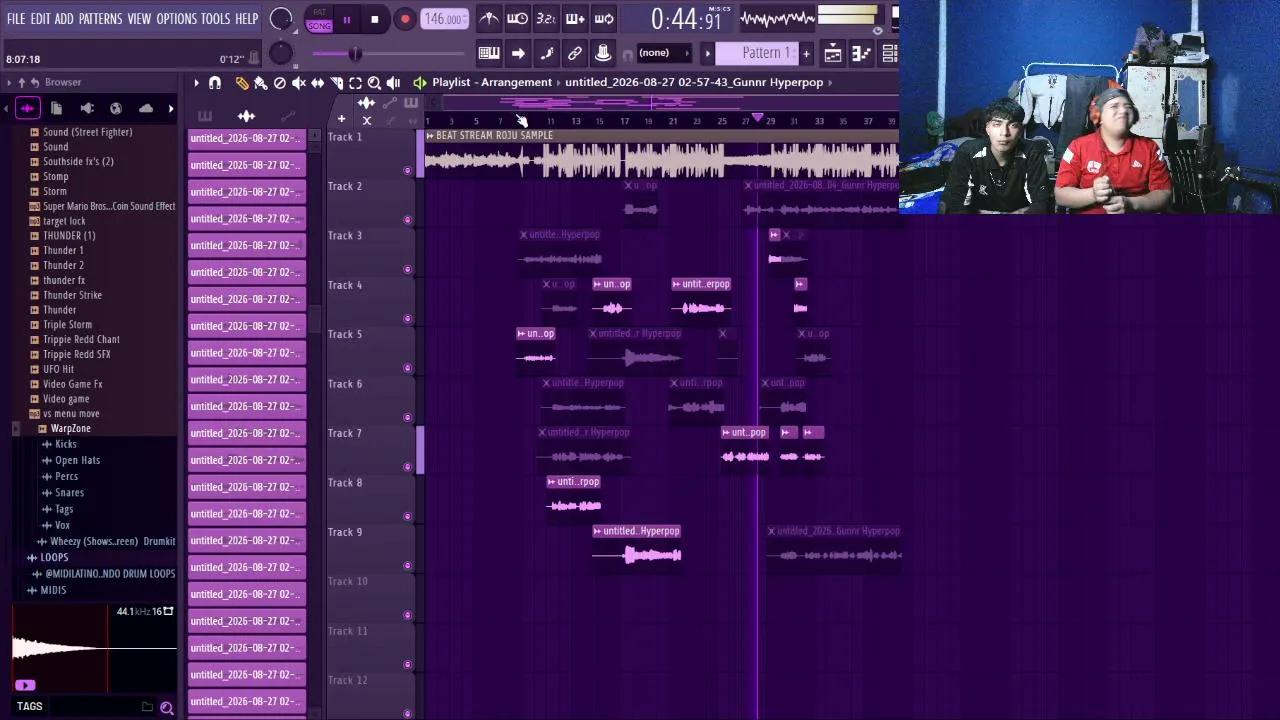This screenshot has height=720, width=1280.
Task: Arm the record button
Action: tap(405, 19)
